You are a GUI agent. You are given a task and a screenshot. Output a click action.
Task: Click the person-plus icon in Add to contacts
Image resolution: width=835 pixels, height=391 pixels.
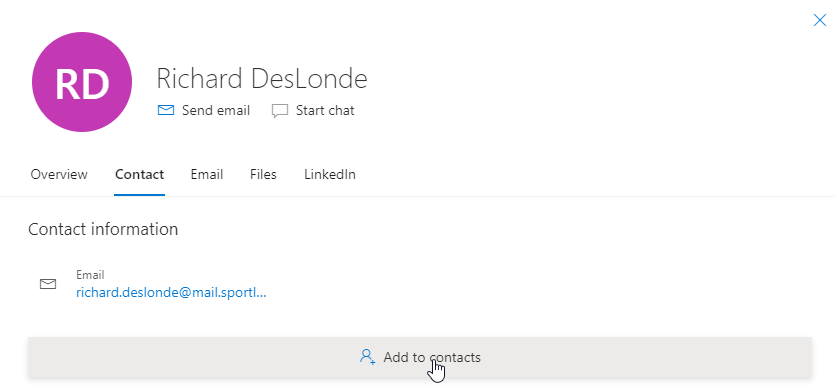pos(367,356)
